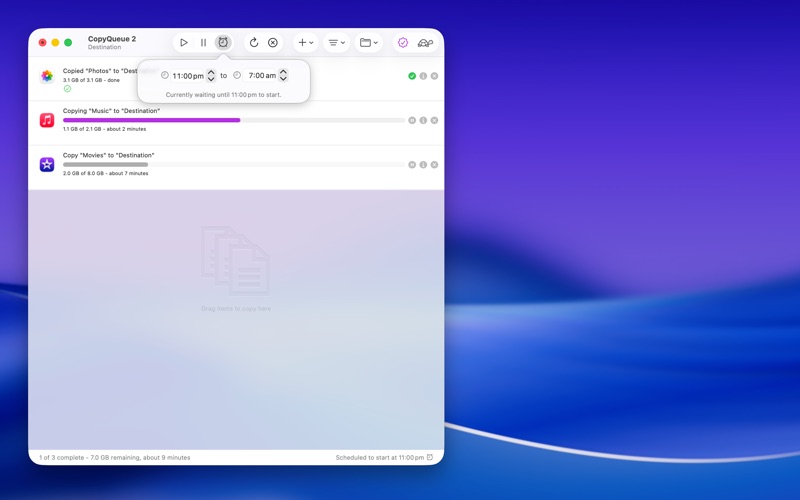Click the Movies star app icon
The width and height of the screenshot is (800, 500).
click(x=47, y=164)
